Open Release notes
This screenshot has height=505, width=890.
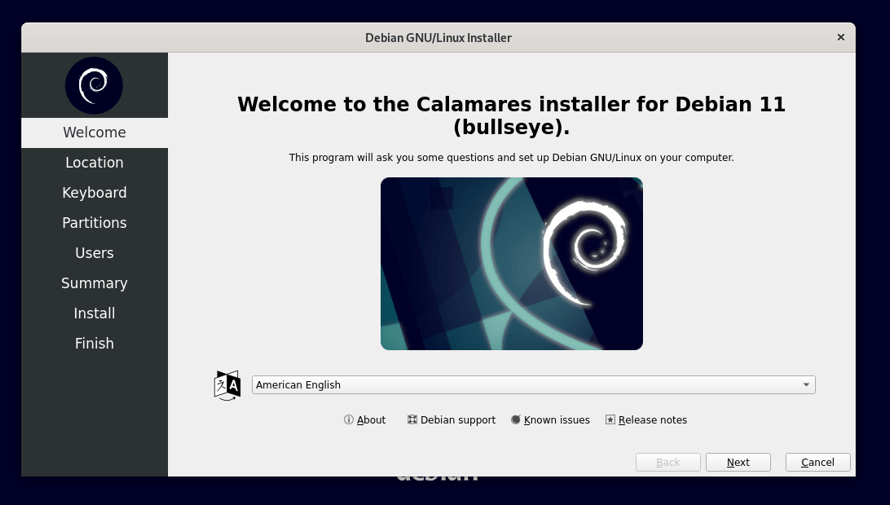coord(646,420)
